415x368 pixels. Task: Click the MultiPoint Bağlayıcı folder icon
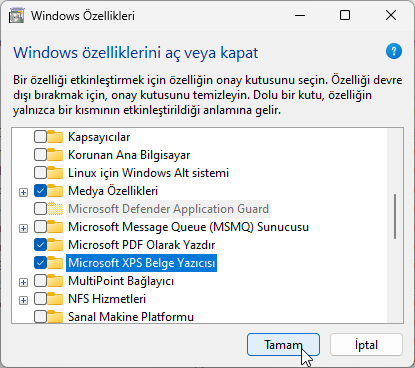pyautogui.click(x=55, y=281)
